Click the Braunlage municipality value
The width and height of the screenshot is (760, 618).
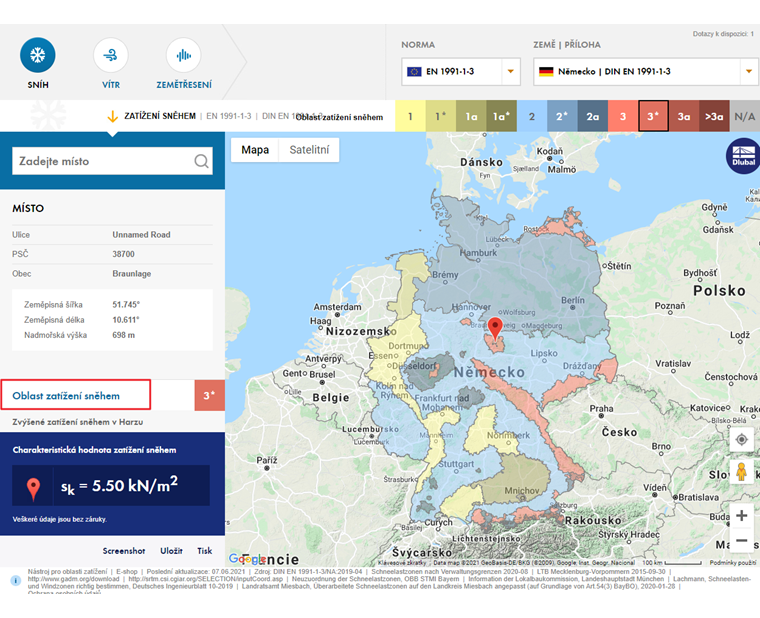click(132, 273)
